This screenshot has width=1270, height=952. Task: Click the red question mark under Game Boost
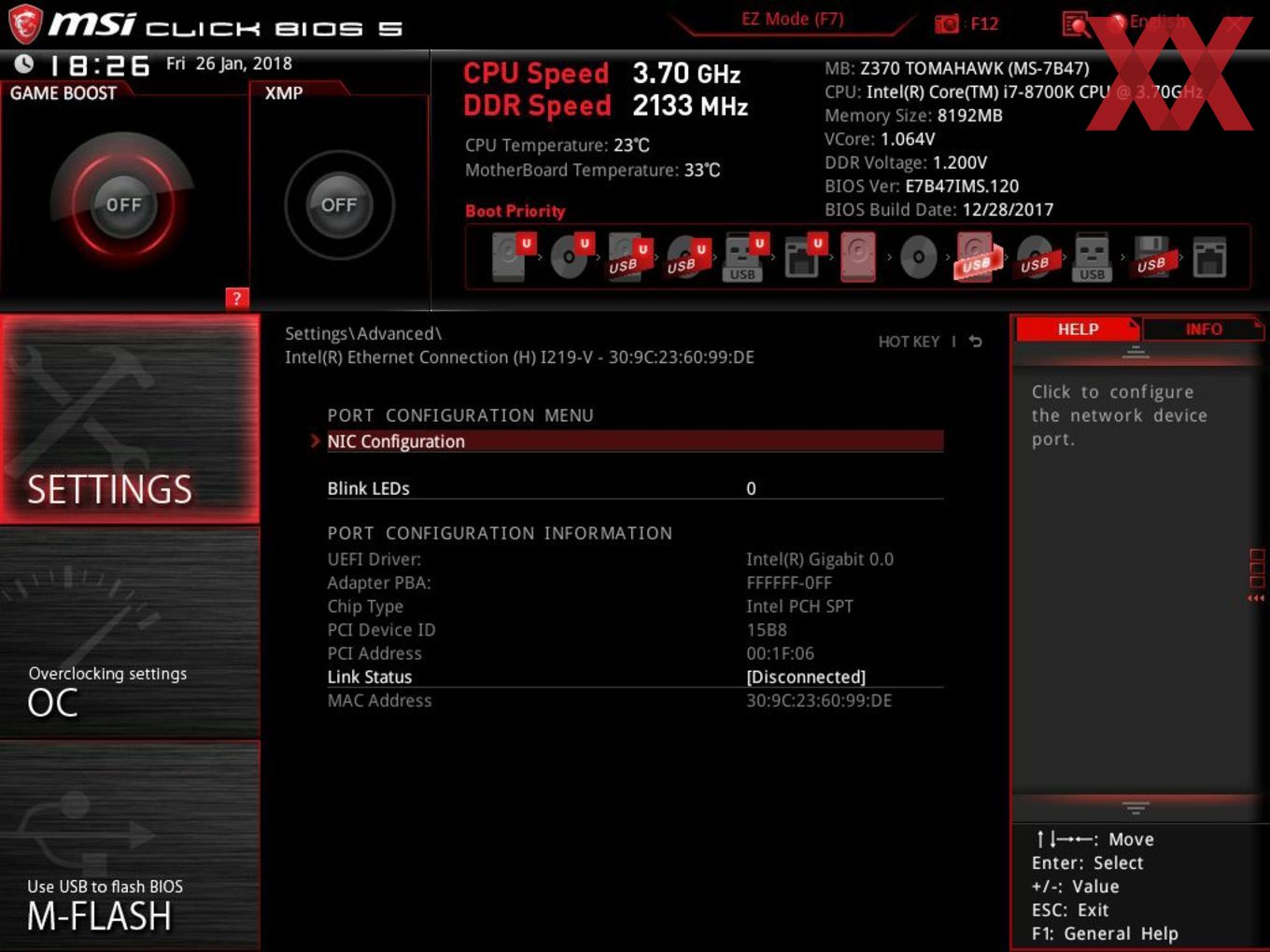click(237, 299)
